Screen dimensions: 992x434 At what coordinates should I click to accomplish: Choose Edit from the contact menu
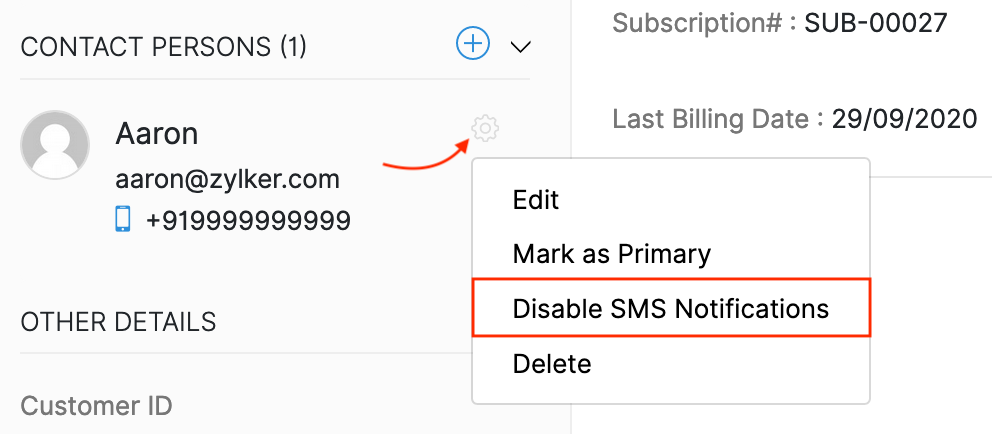point(535,200)
